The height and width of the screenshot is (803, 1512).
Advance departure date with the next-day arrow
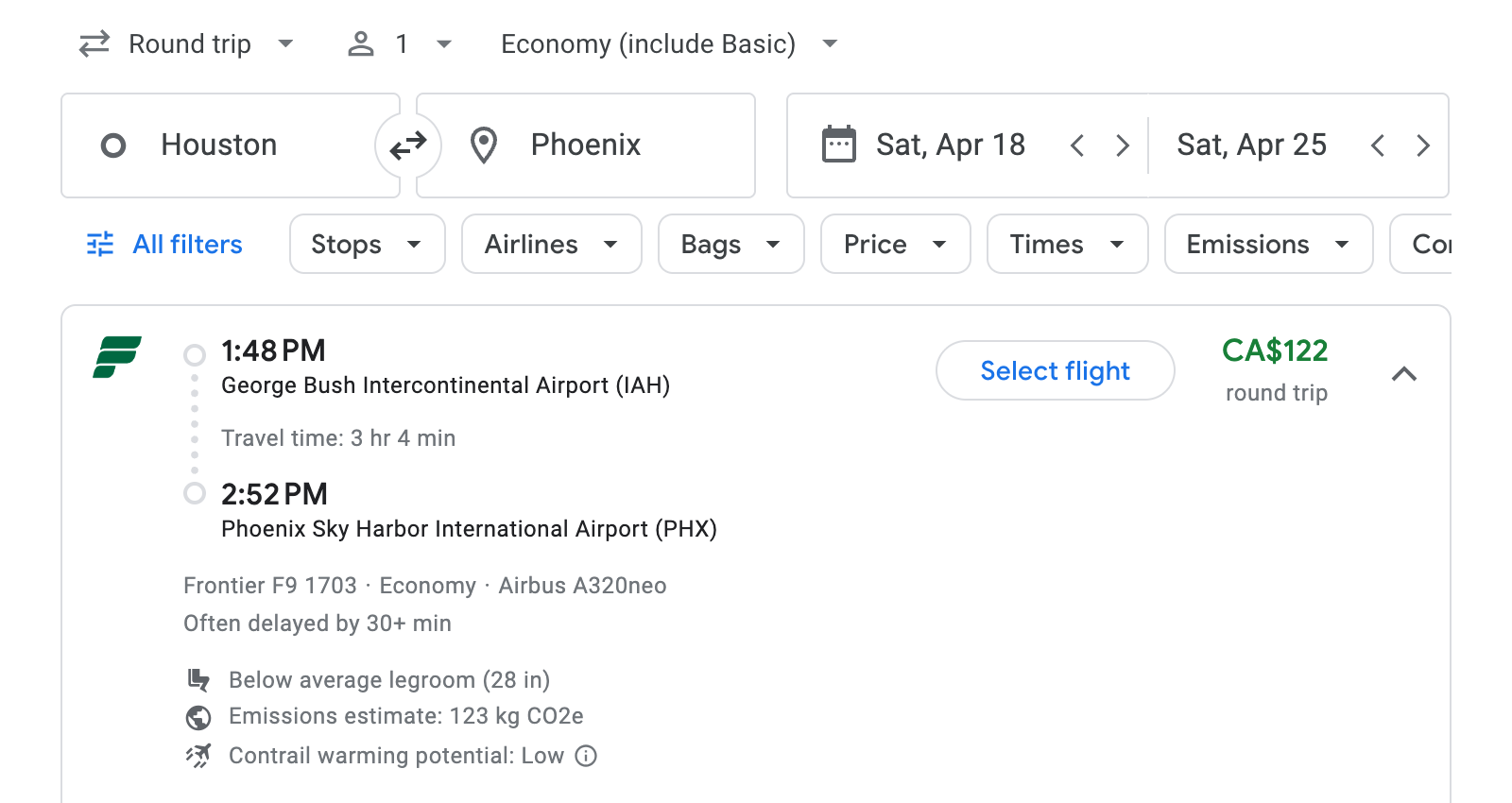point(1123,145)
